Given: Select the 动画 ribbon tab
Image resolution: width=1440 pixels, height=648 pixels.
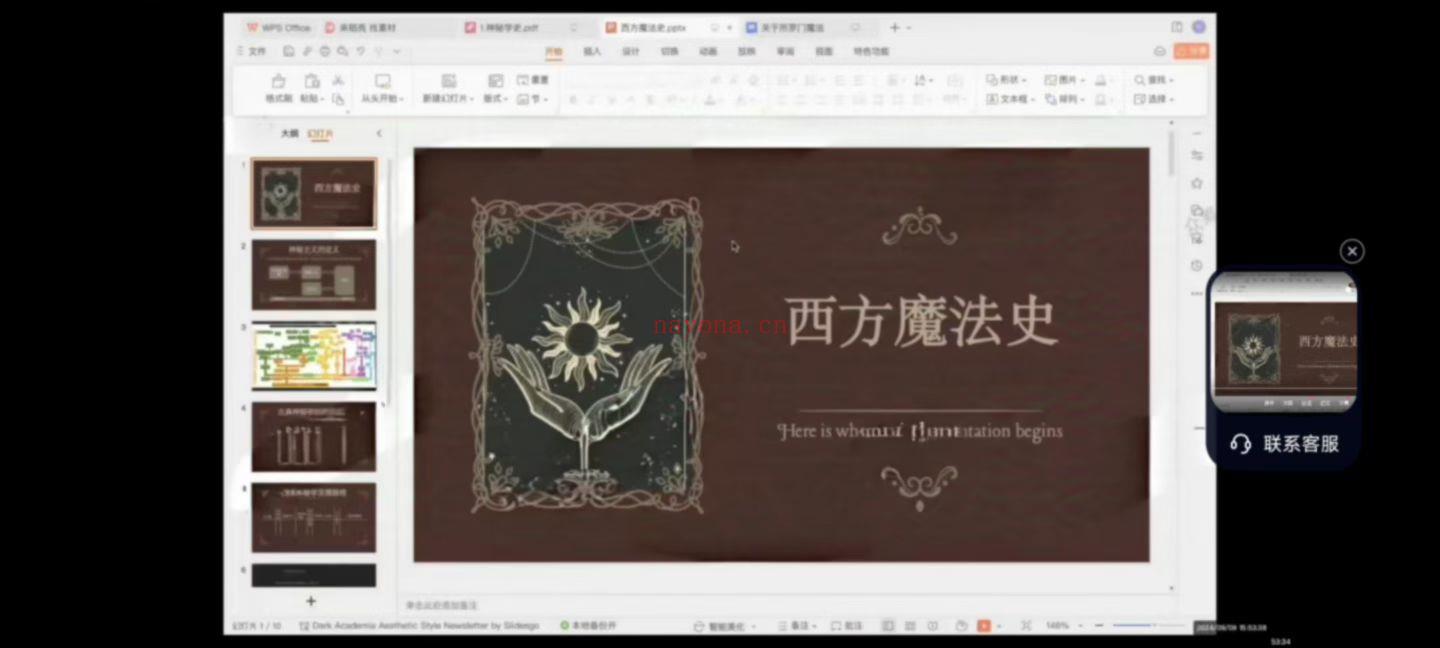Looking at the screenshot, I should coord(708,51).
